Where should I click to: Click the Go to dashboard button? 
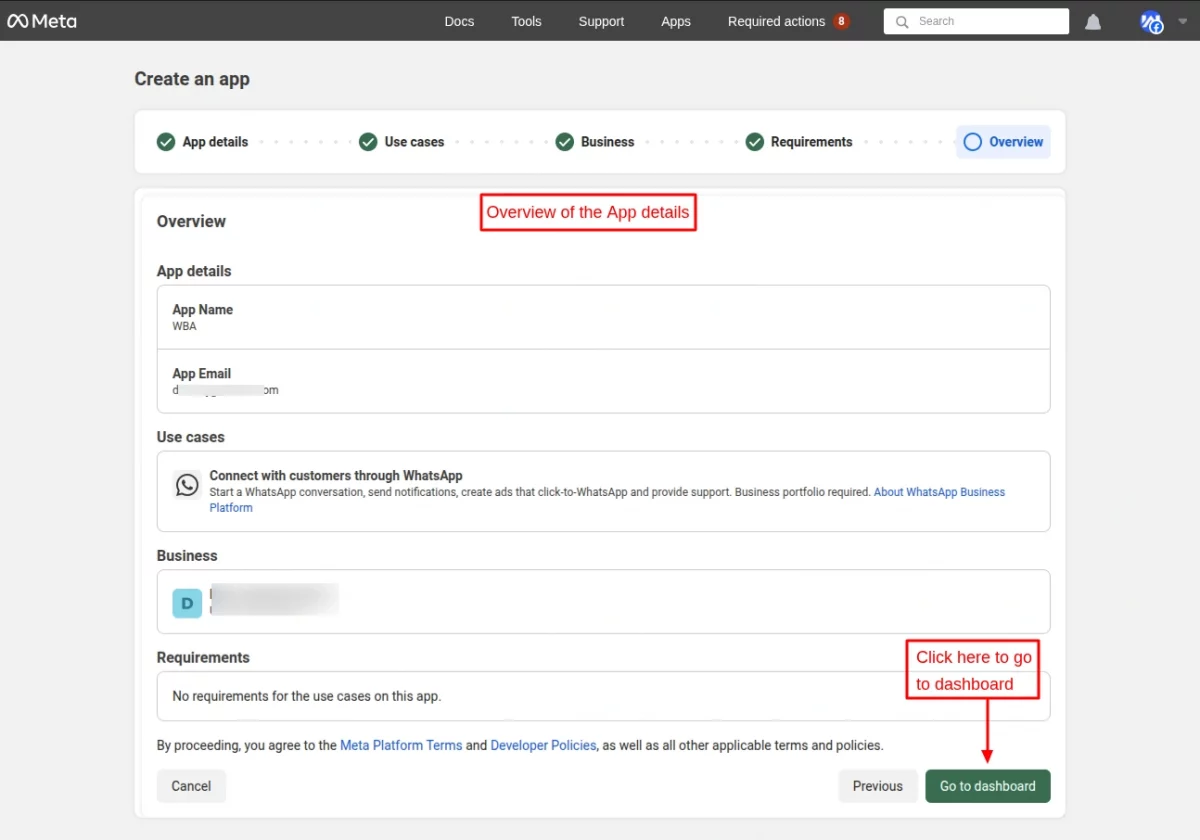(x=987, y=786)
